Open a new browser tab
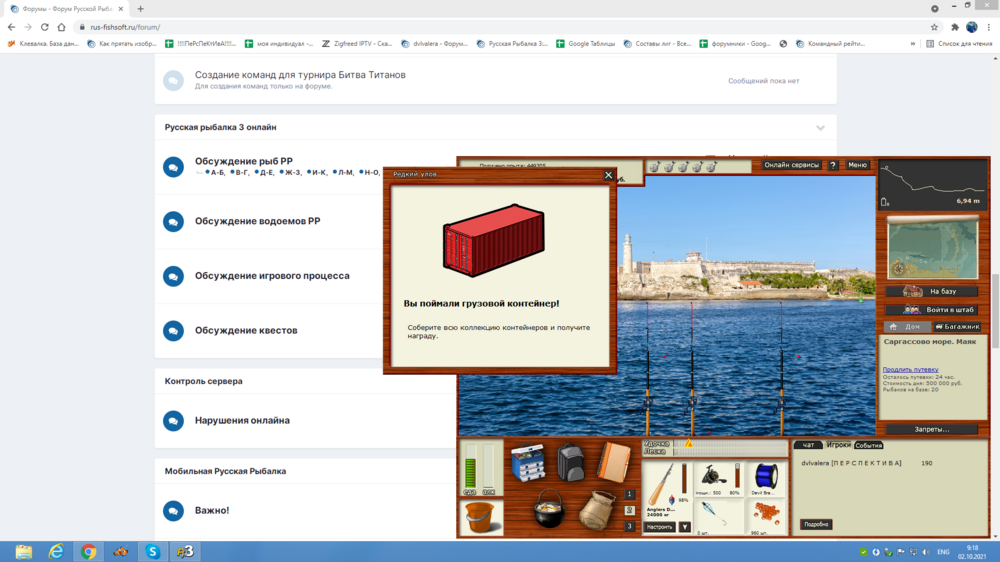The width and height of the screenshot is (1000, 562). 140,9
